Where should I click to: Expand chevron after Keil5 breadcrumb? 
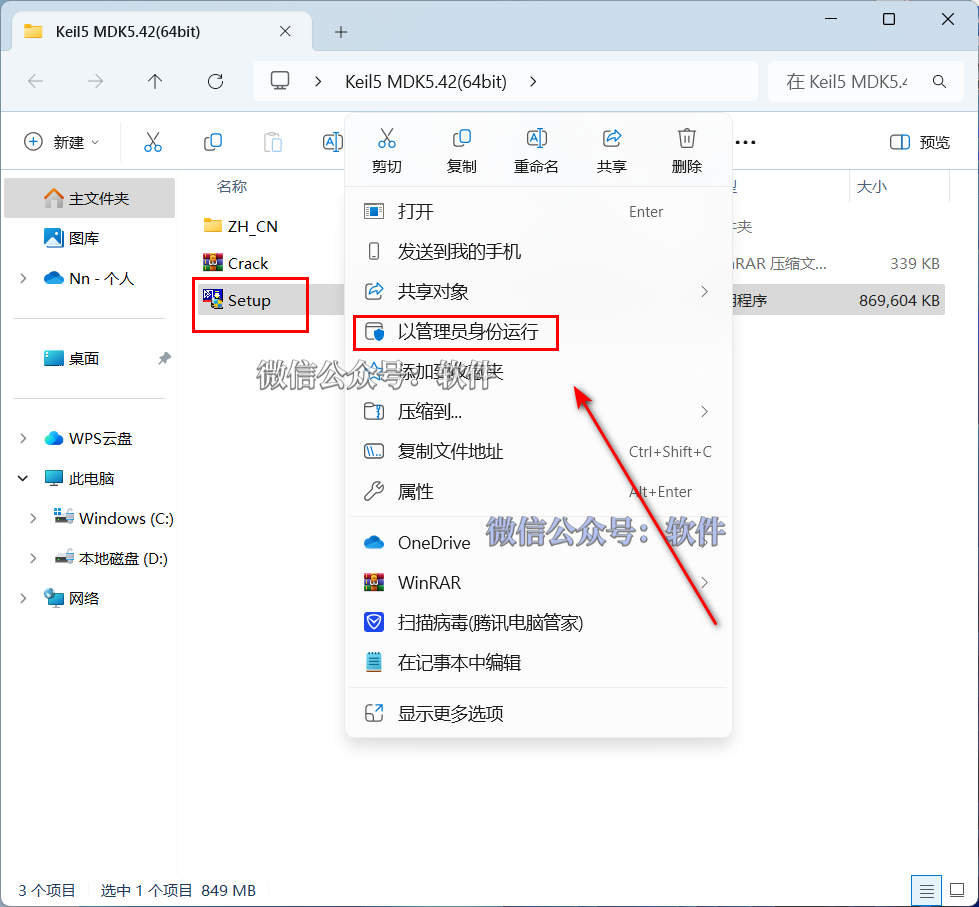(x=533, y=81)
